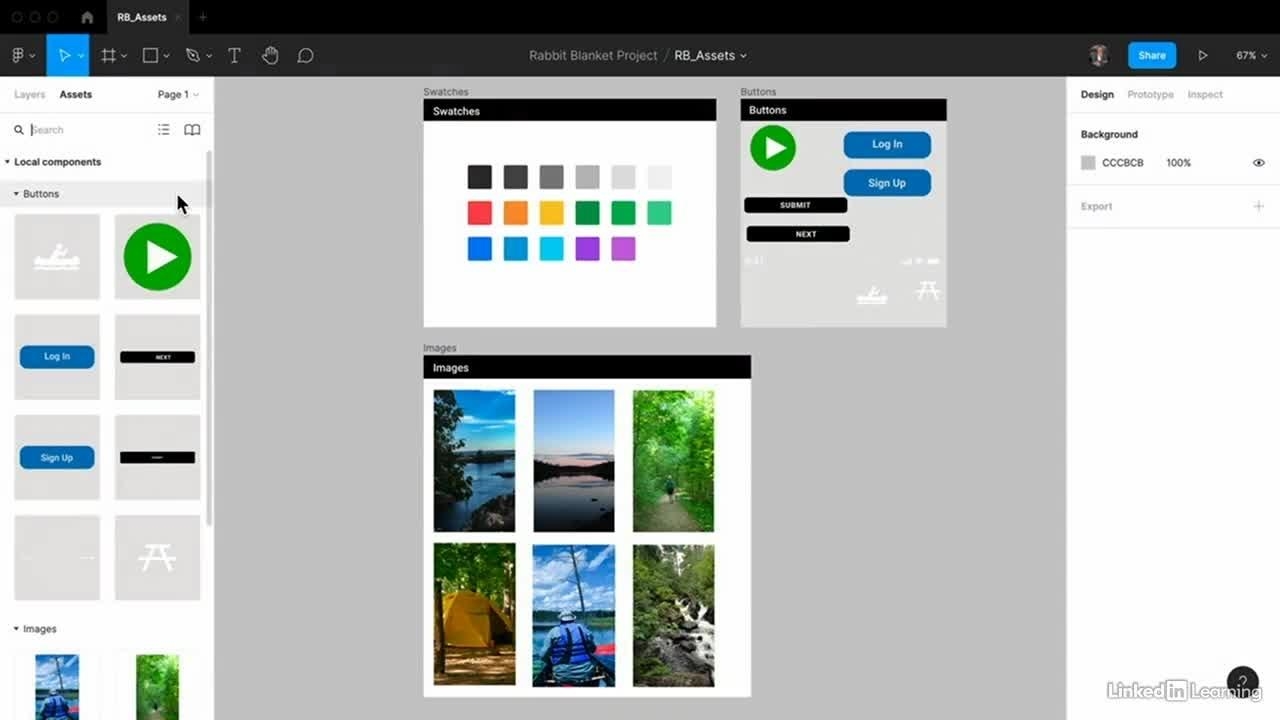Add an Export setting with plus
This screenshot has width=1280, height=720.
[1259, 206]
